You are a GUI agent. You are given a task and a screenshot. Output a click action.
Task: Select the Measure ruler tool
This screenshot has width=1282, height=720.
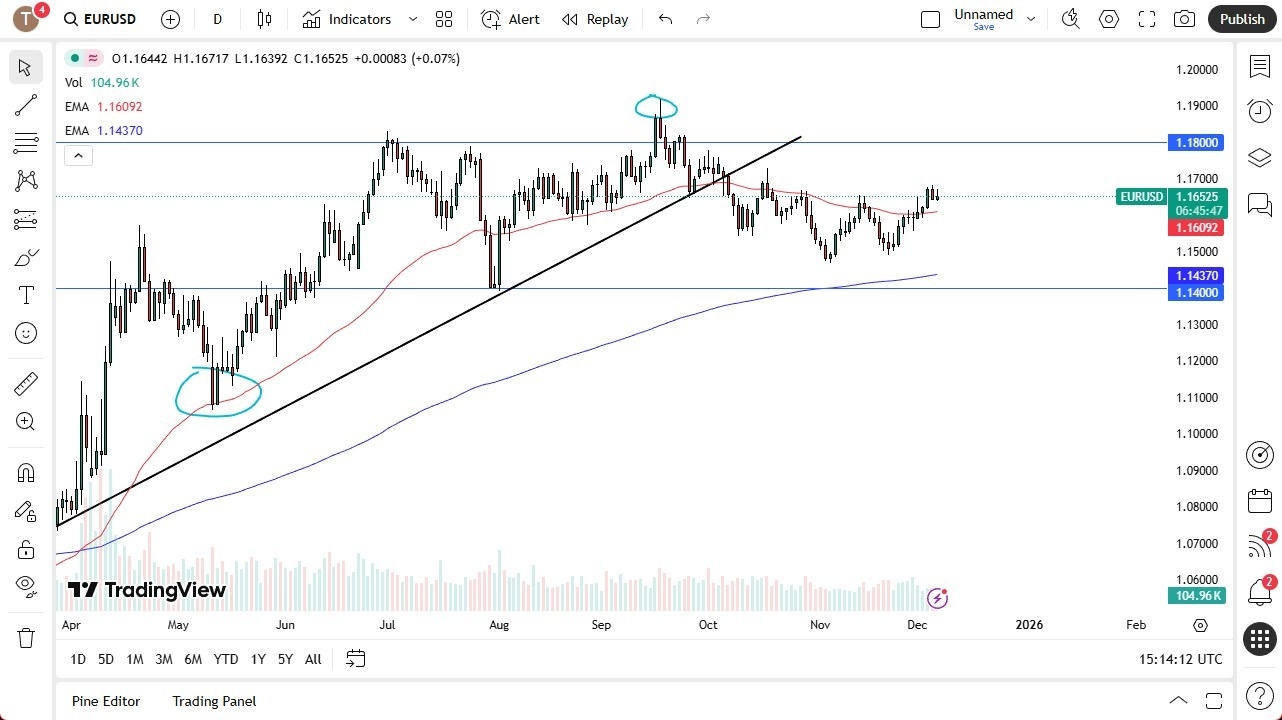pyautogui.click(x=25, y=383)
